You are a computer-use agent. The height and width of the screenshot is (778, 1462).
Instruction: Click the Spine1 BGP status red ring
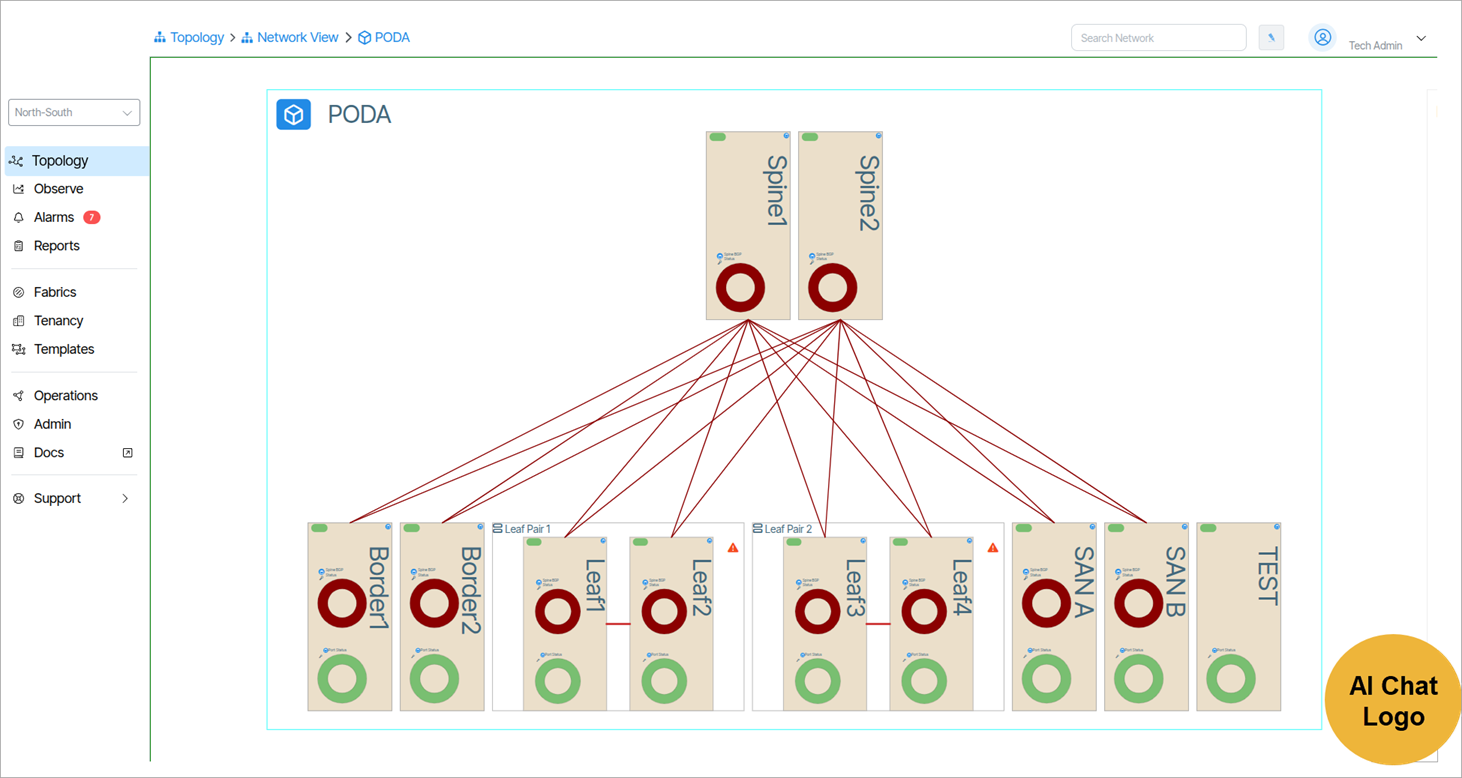click(x=740, y=288)
